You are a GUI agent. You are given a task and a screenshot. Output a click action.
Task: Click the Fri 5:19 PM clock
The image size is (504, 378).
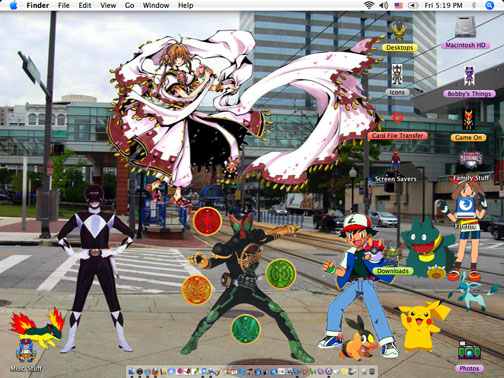[x=444, y=5]
